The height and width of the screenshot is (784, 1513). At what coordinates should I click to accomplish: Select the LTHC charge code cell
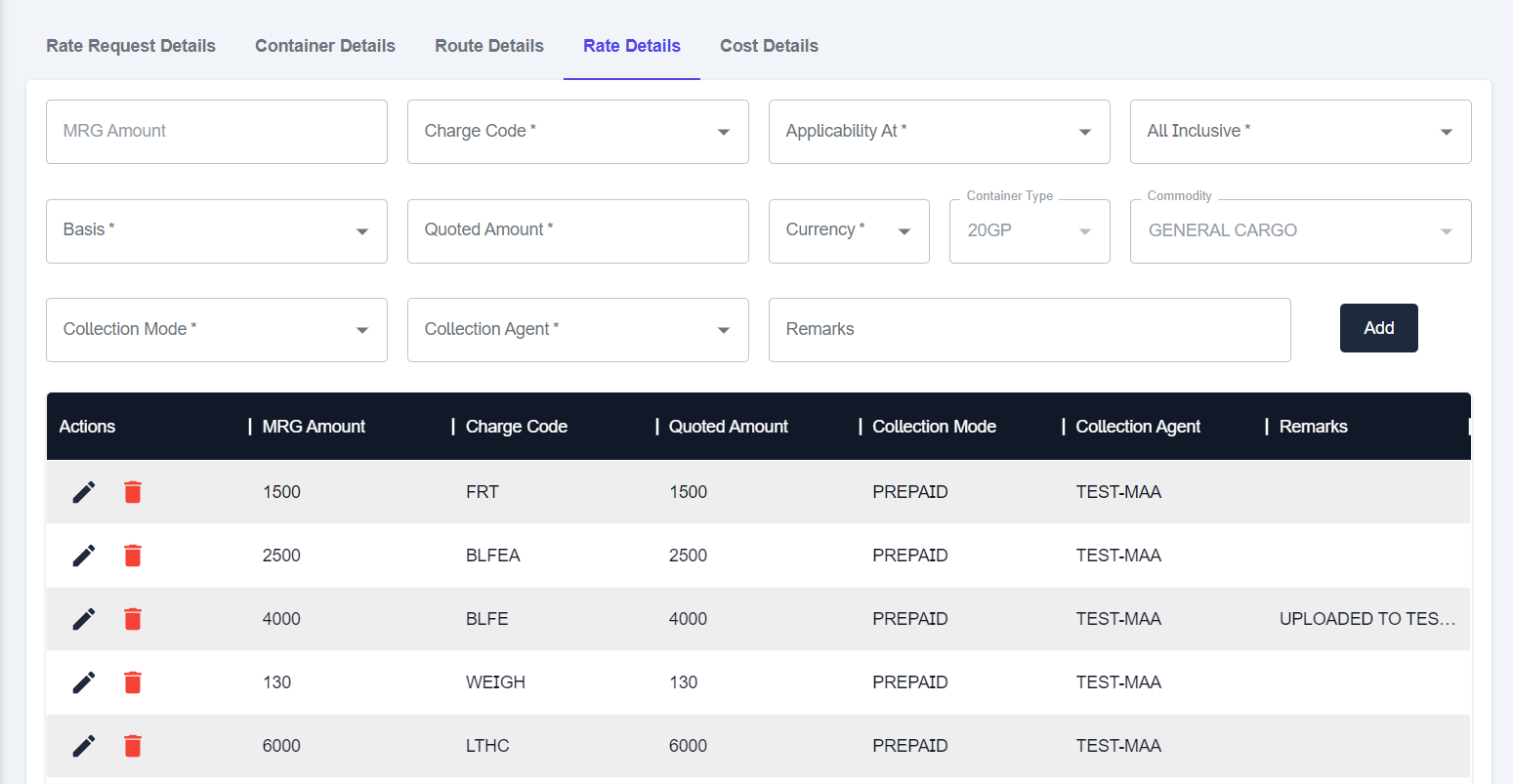pyautogui.click(x=487, y=746)
